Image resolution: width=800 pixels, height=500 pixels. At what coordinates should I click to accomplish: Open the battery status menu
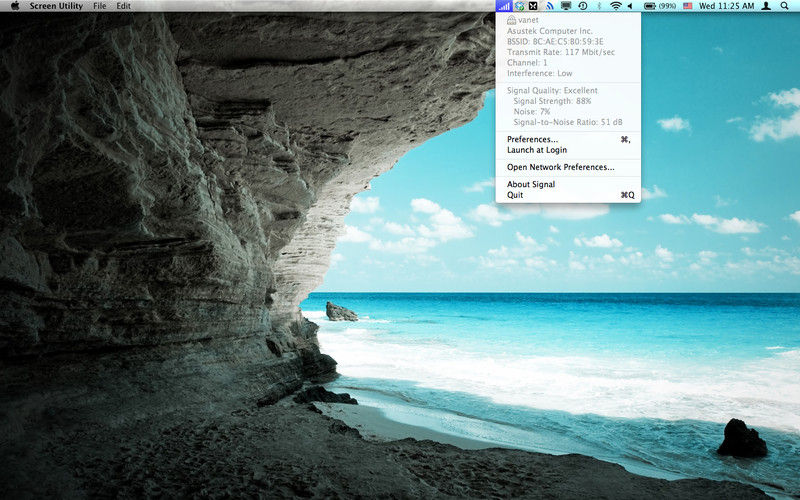[659, 6]
